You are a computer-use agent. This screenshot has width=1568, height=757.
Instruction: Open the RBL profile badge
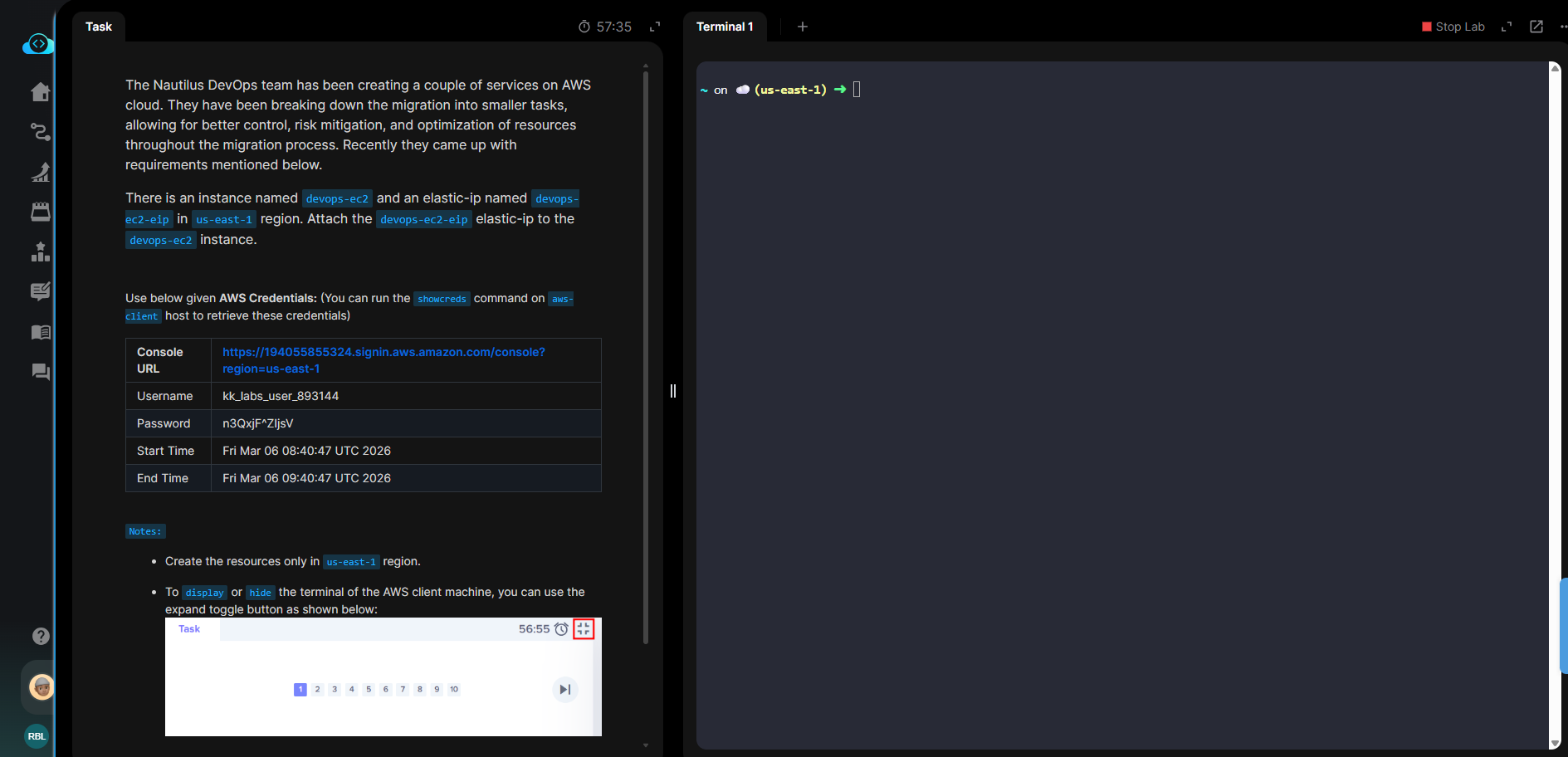tap(37, 736)
